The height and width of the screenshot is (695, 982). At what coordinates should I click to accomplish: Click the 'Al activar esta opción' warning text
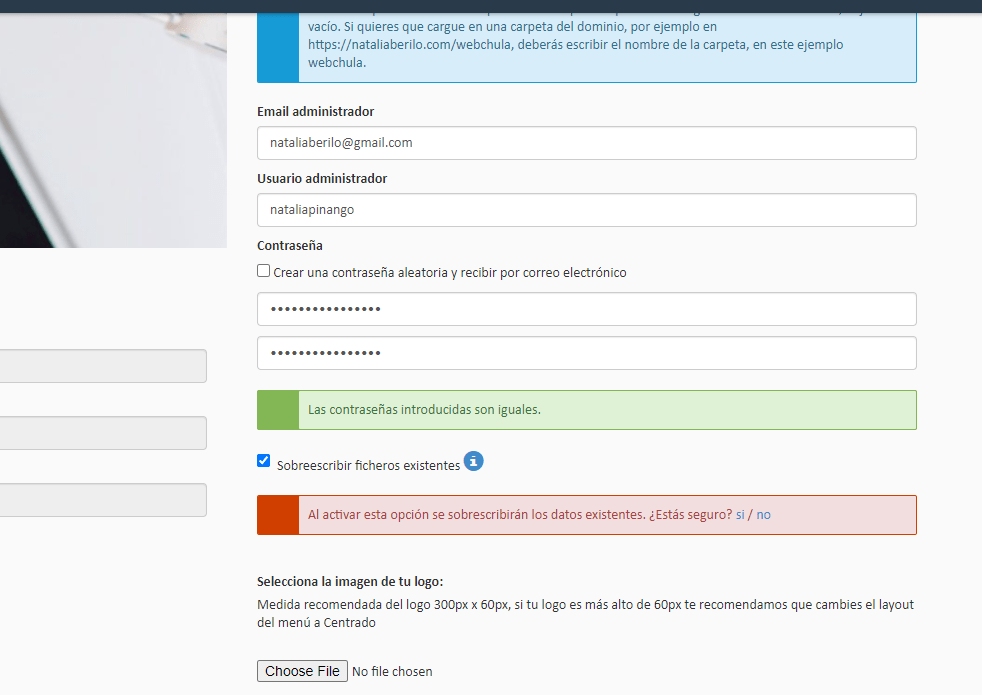520,515
